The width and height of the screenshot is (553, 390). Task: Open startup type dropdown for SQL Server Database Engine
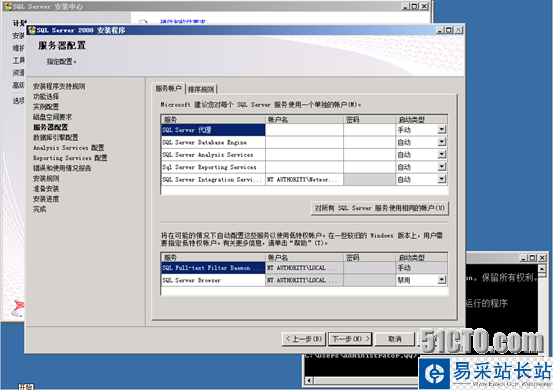[442, 142]
